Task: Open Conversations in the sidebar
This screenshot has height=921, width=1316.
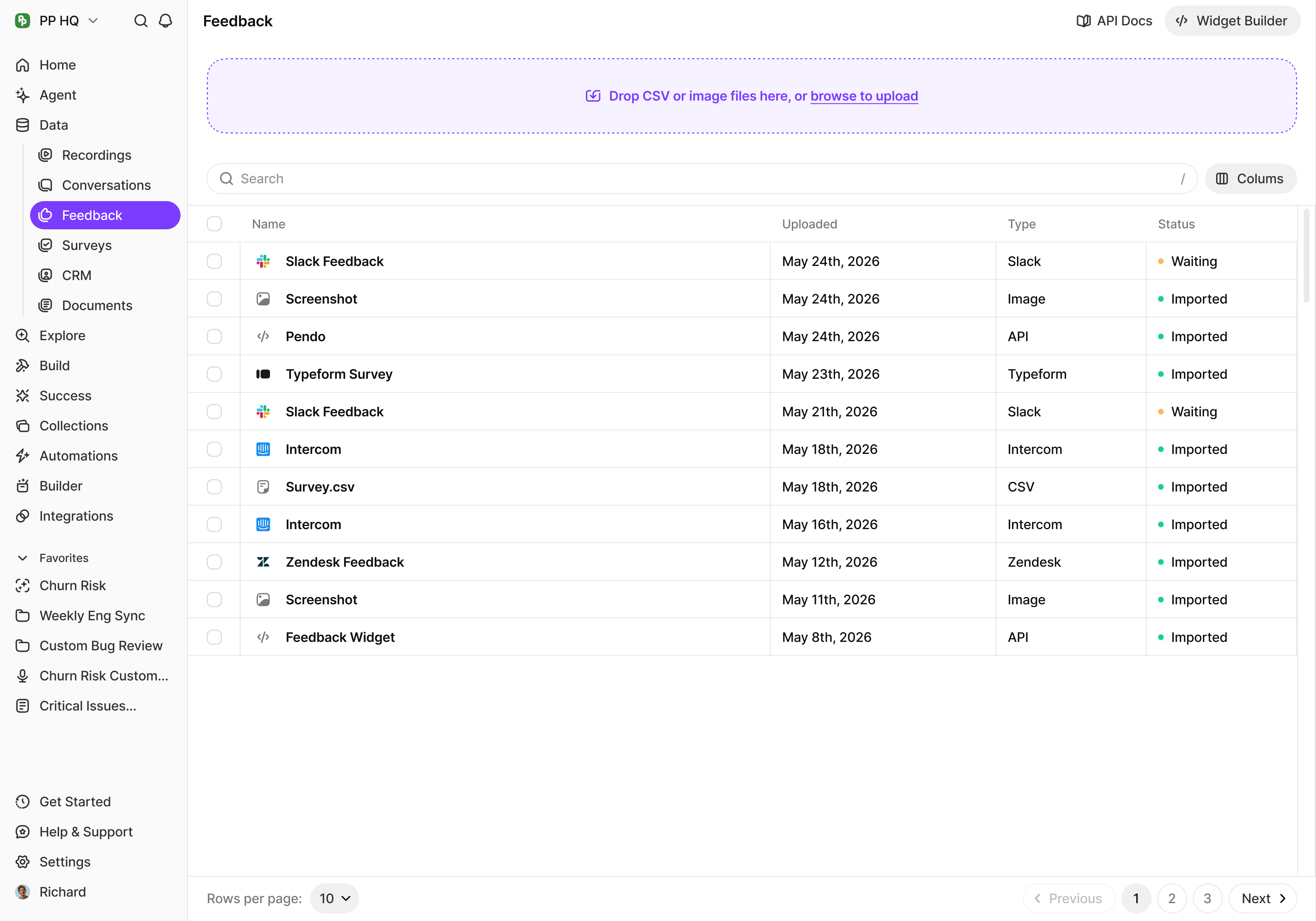Action: (x=106, y=186)
